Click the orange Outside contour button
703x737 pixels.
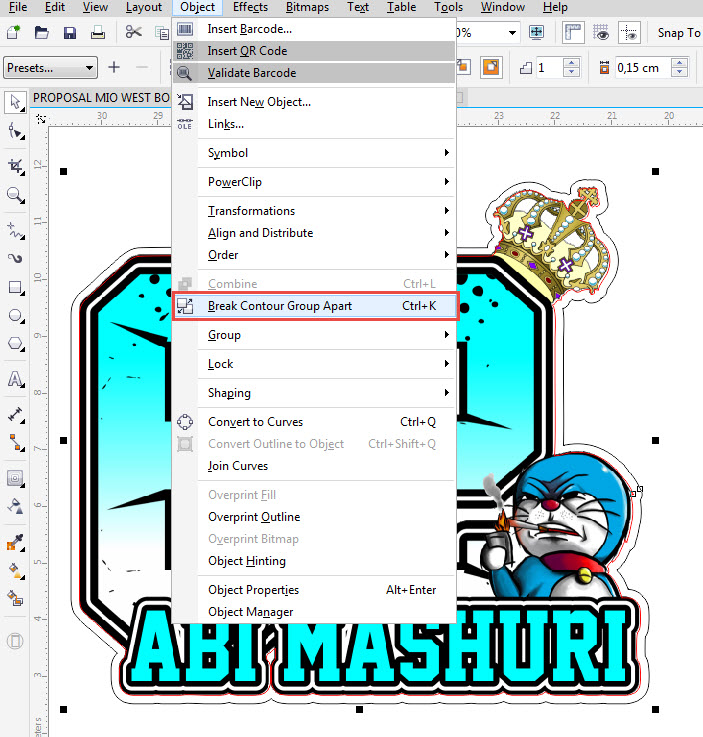pyautogui.click(x=491, y=67)
